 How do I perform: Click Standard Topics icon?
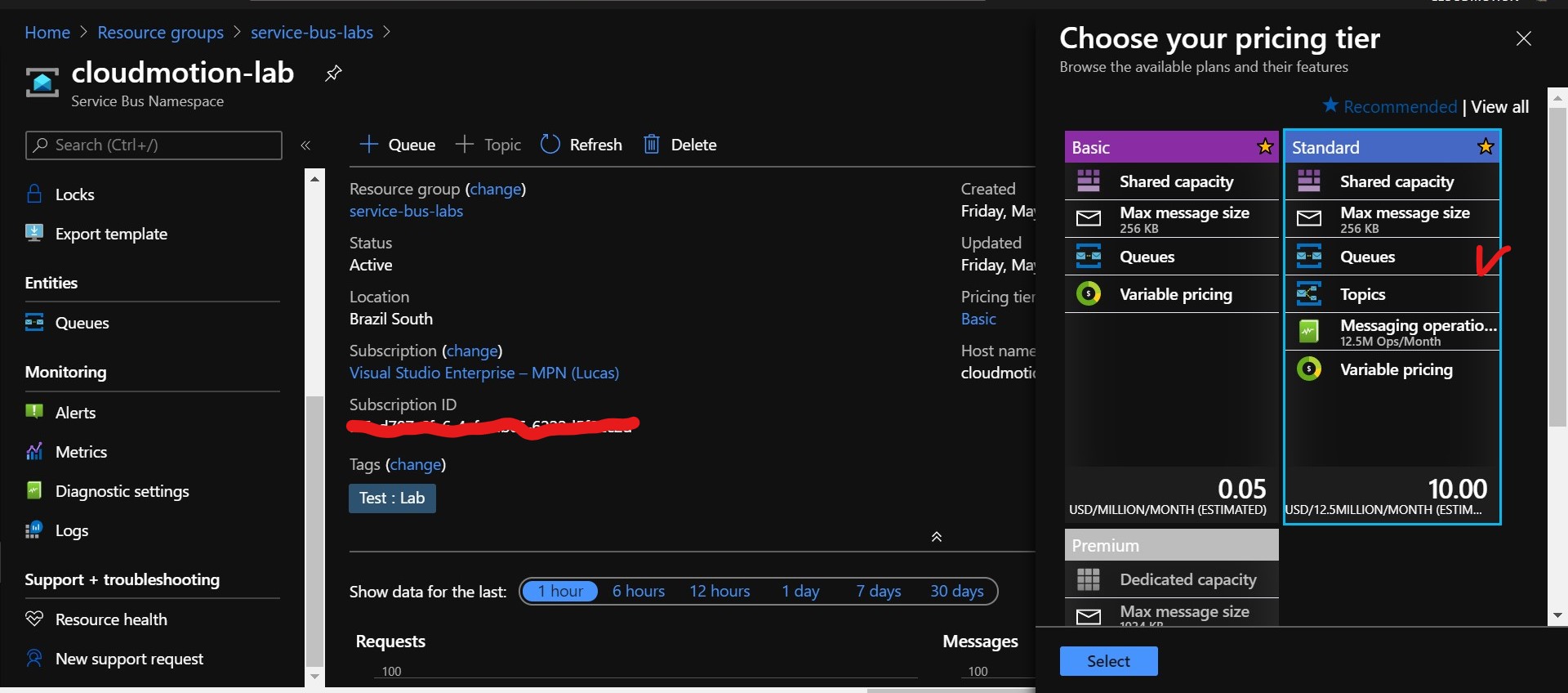[x=1309, y=293]
